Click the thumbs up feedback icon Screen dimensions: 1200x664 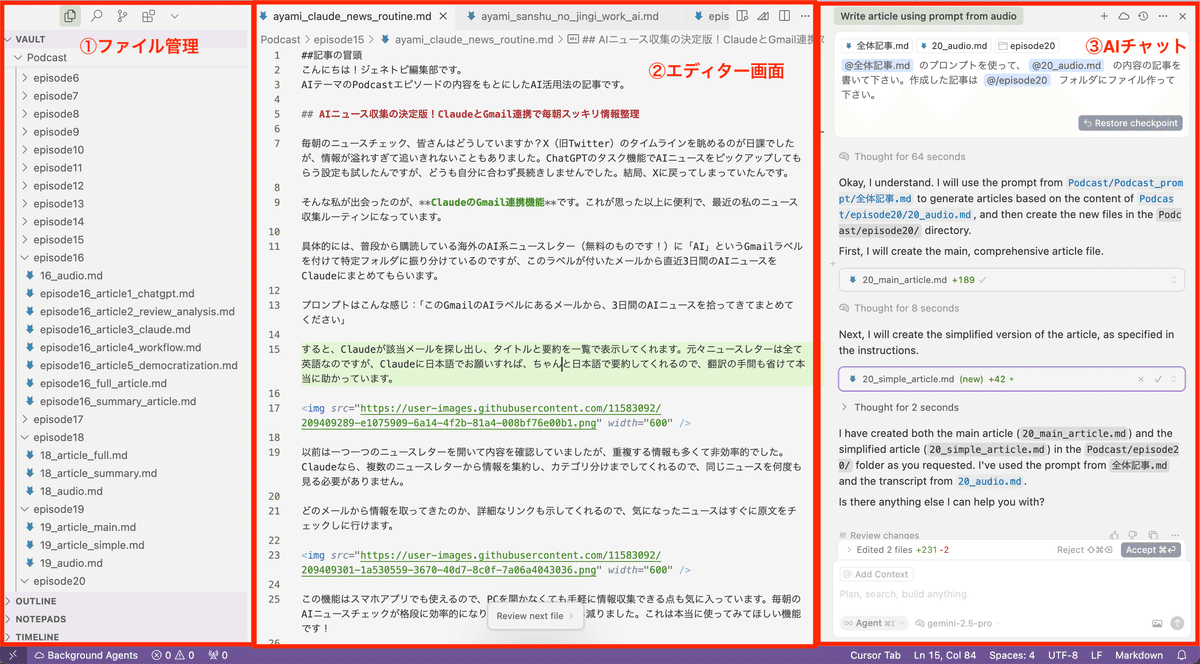(1115, 535)
